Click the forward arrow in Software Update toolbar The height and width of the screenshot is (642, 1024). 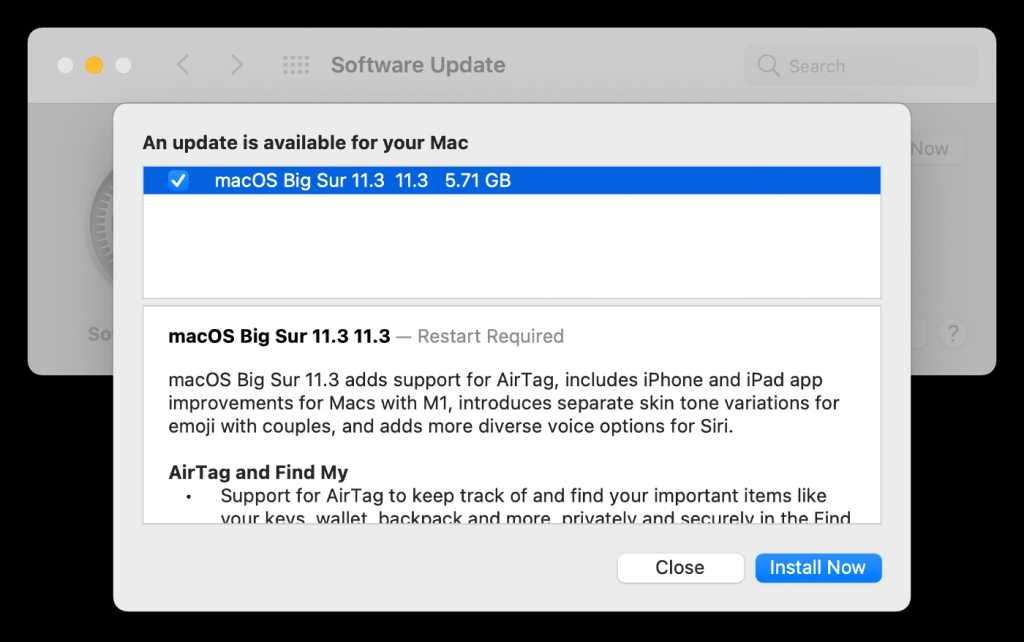237,65
